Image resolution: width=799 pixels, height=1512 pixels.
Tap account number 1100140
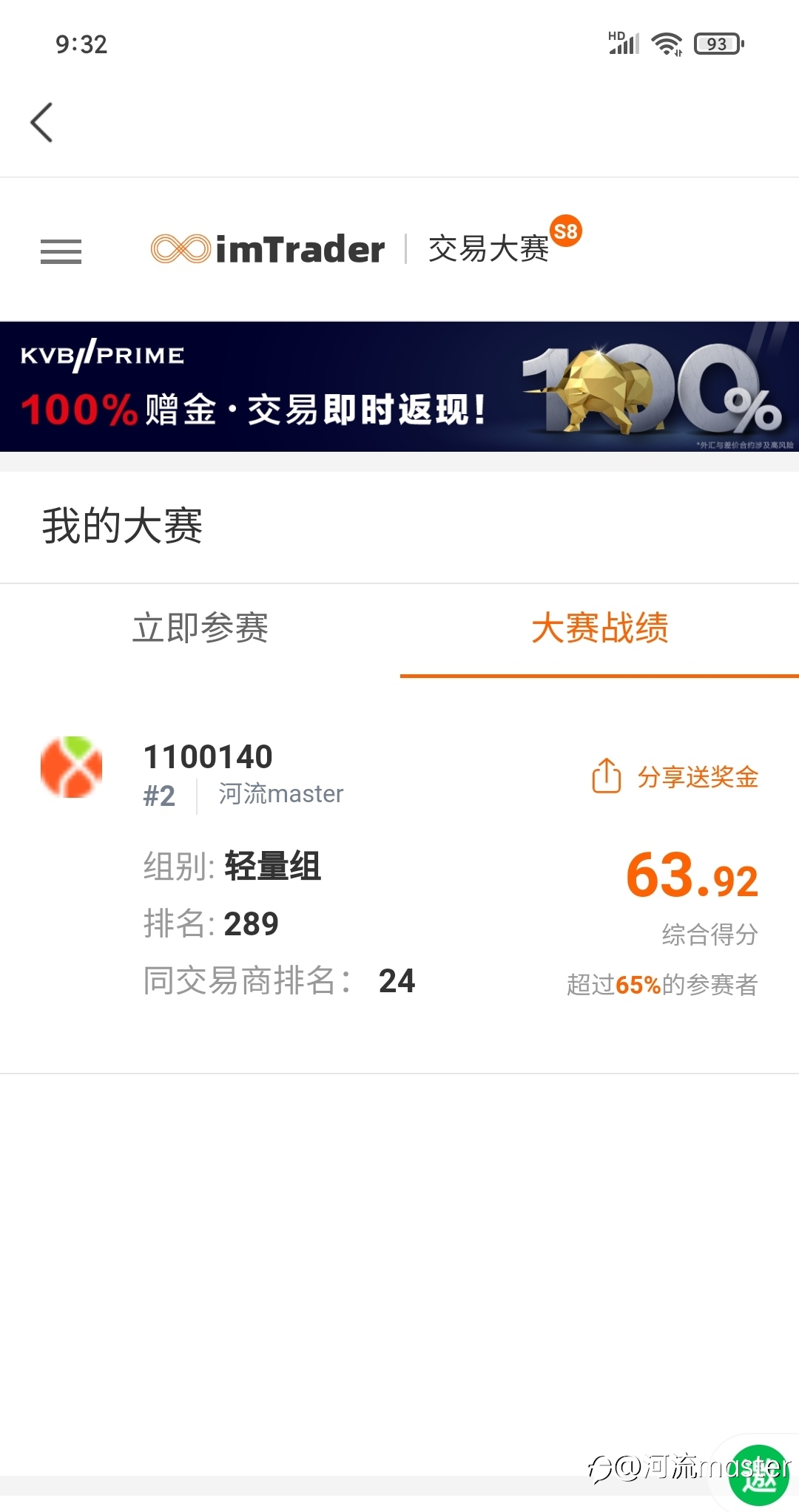pos(208,757)
